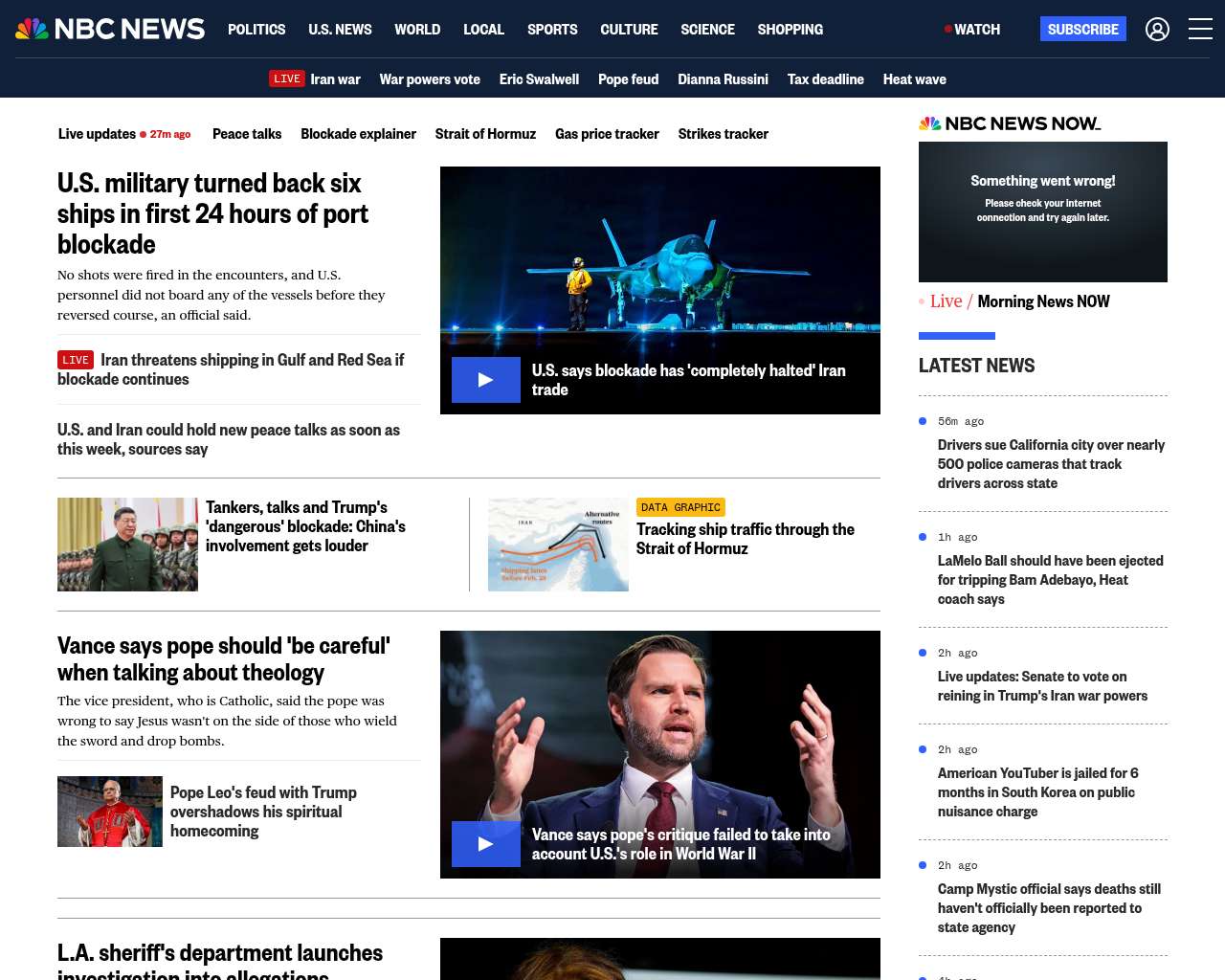This screenshot has width=1225, height=980.
Task: Open the Blockade explainer link
Action: pos(358,134)
